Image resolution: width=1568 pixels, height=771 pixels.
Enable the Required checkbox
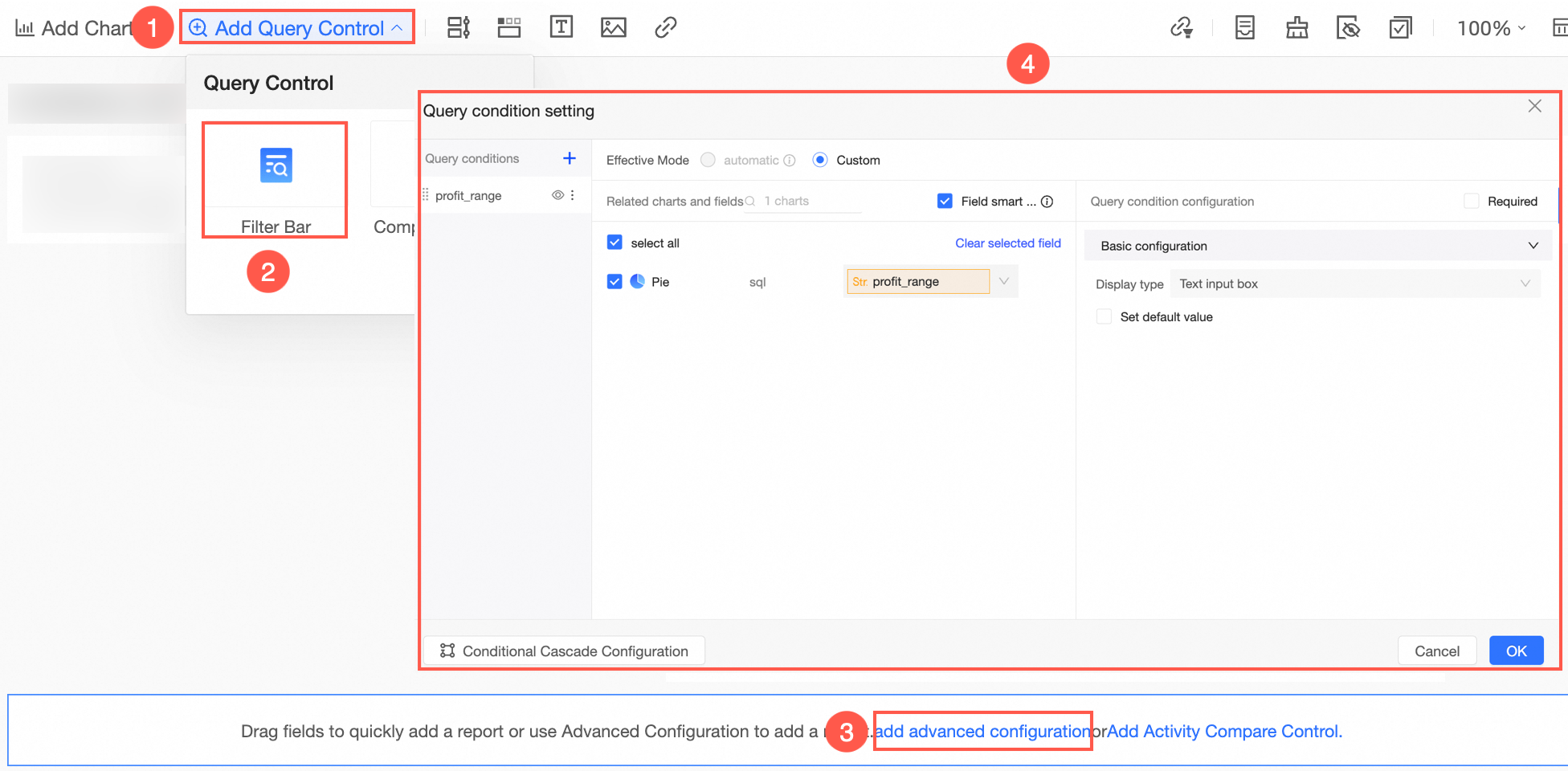pos(1472,201)
